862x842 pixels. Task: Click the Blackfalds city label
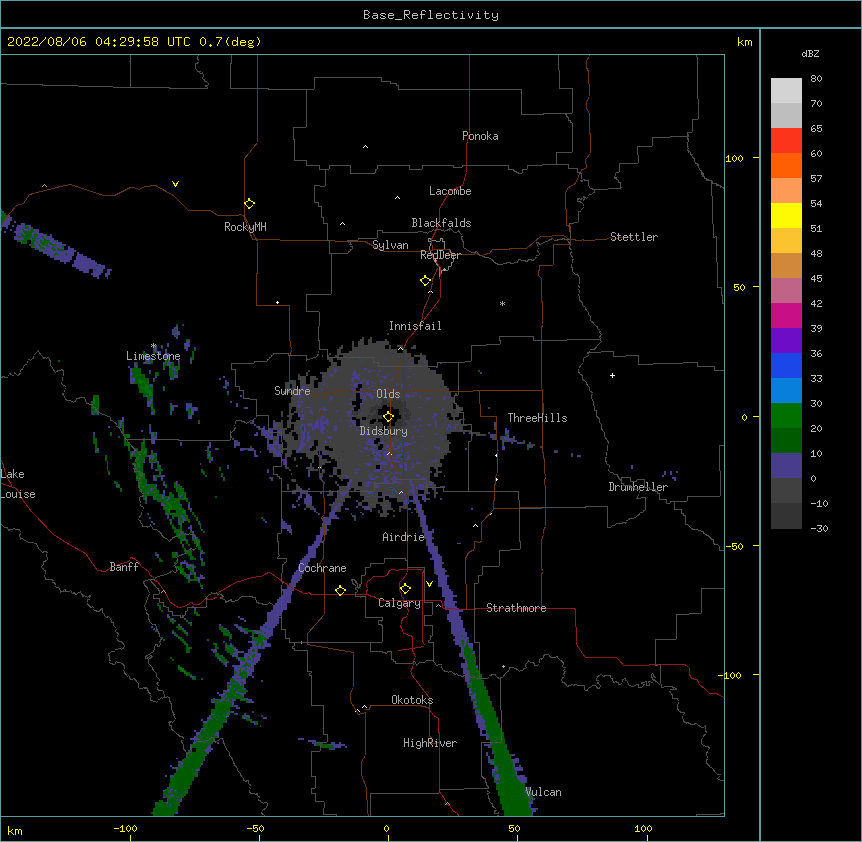click(441, 223)
